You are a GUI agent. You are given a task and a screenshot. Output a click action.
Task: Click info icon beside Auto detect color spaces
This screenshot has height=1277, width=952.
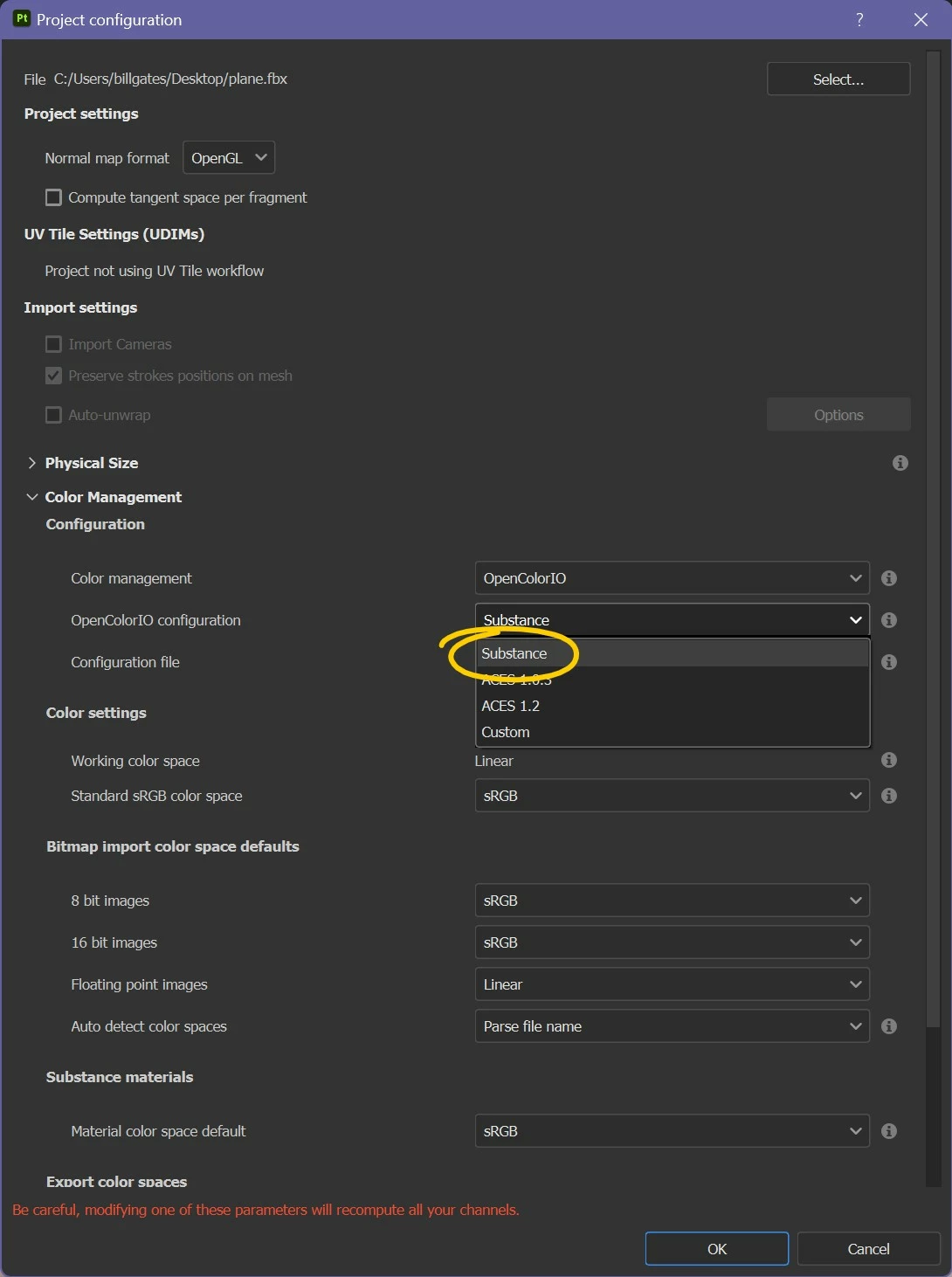pos(889,1026)
